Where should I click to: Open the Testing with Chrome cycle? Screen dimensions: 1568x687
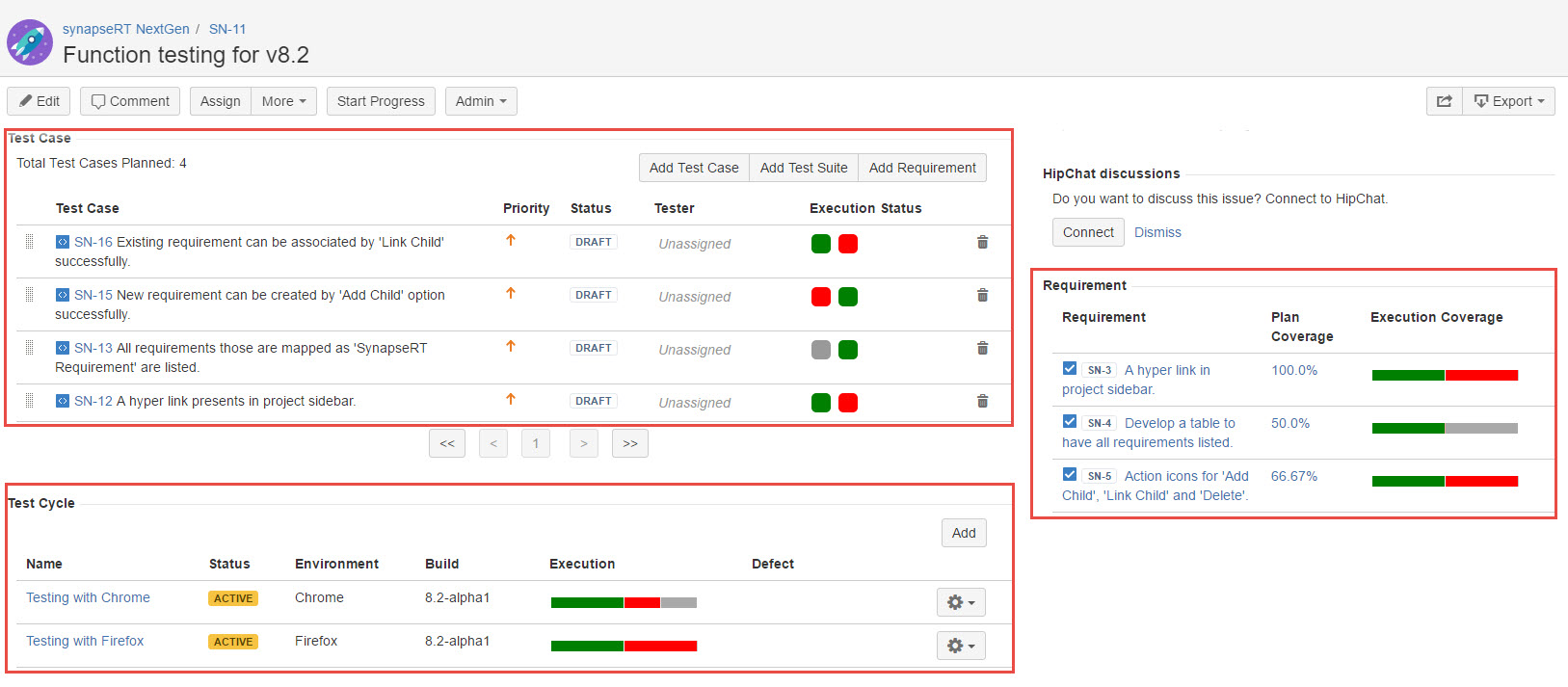click(88, 597)
